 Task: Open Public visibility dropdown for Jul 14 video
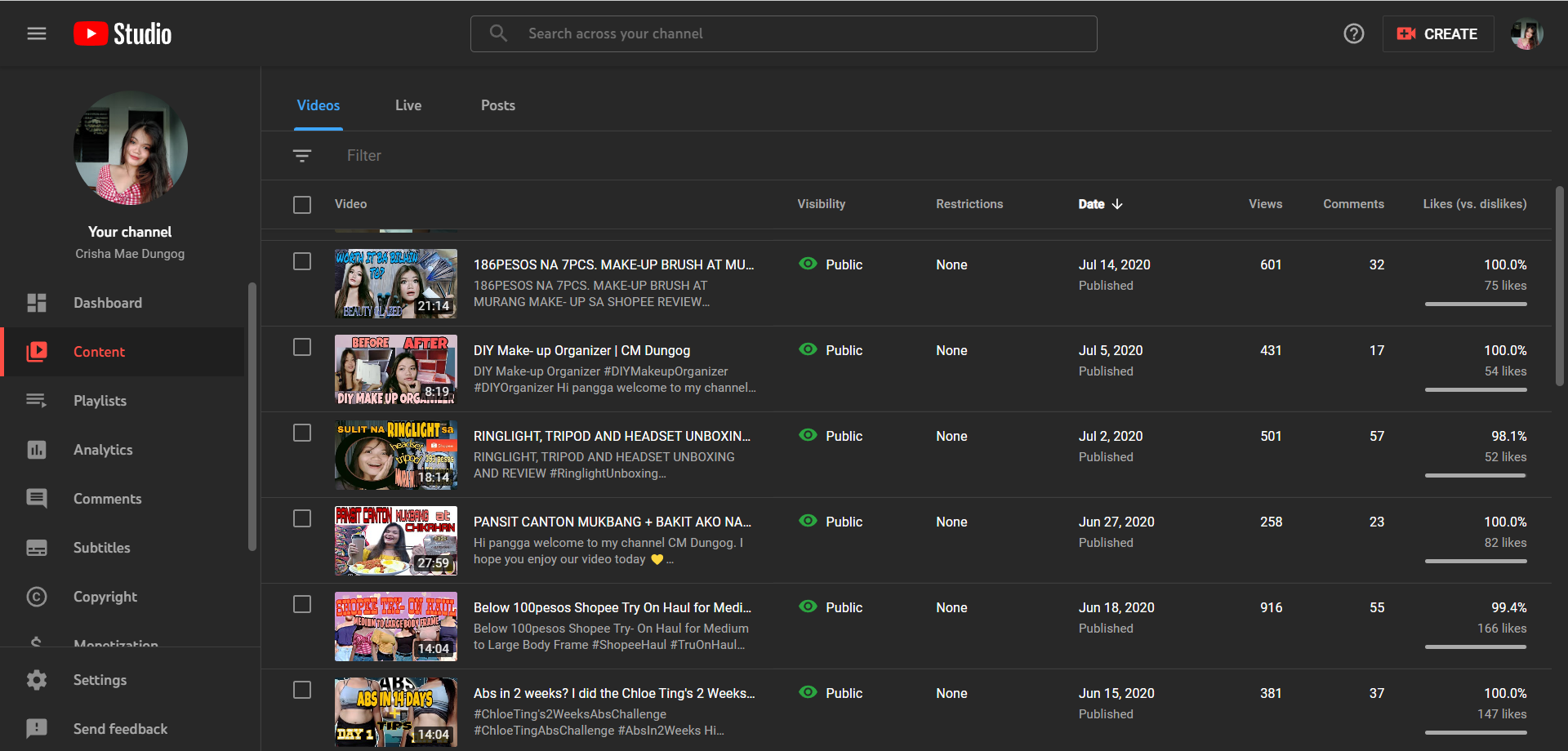844,264
